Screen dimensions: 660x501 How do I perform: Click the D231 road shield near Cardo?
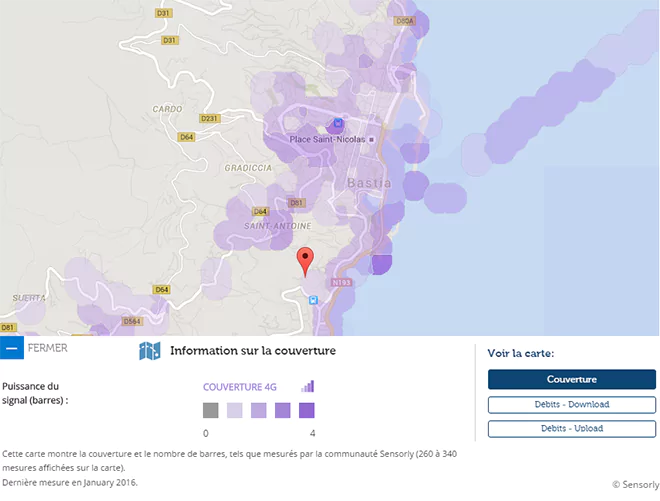pyautogui.click(x=210, y=118)
